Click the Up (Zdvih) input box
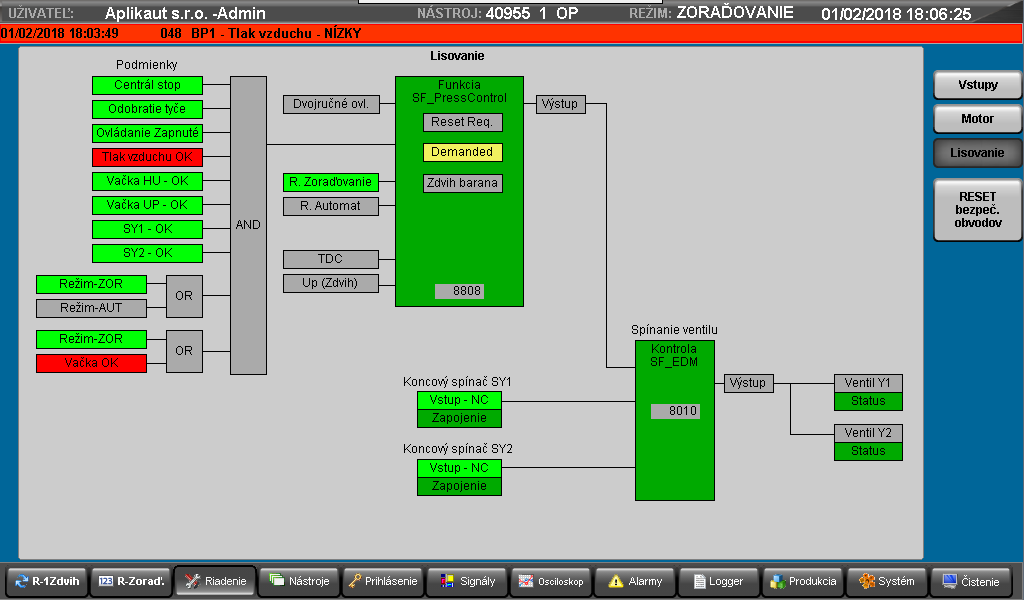 pyautogui.click(x=330, y=283)
